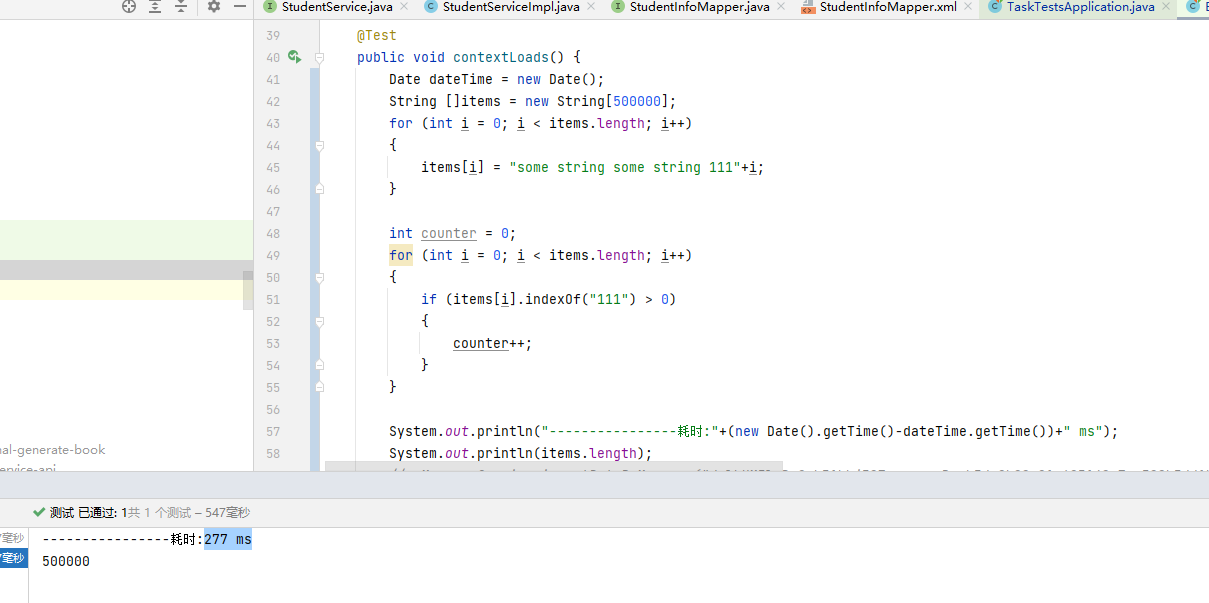Fold the code block starting at line 40
The image size is (1209, 603).
[x=319, y=57]
